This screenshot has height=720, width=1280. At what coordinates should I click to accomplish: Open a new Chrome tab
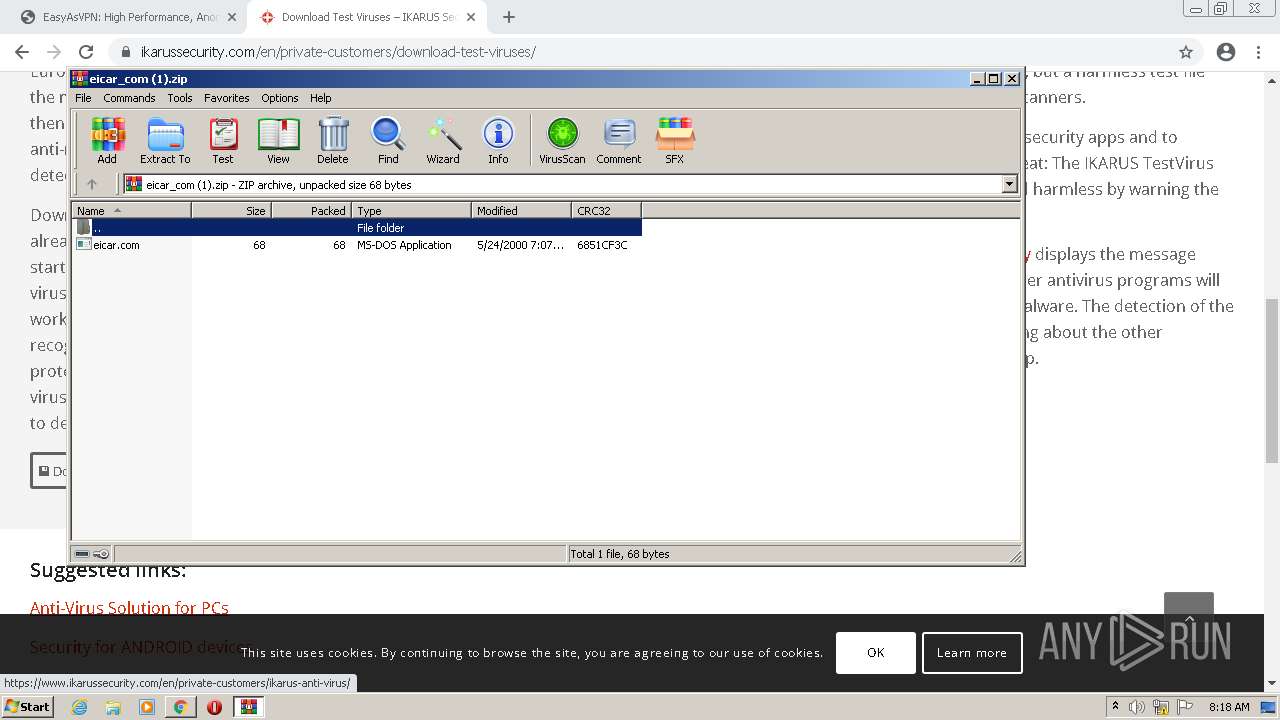point(509,17)
